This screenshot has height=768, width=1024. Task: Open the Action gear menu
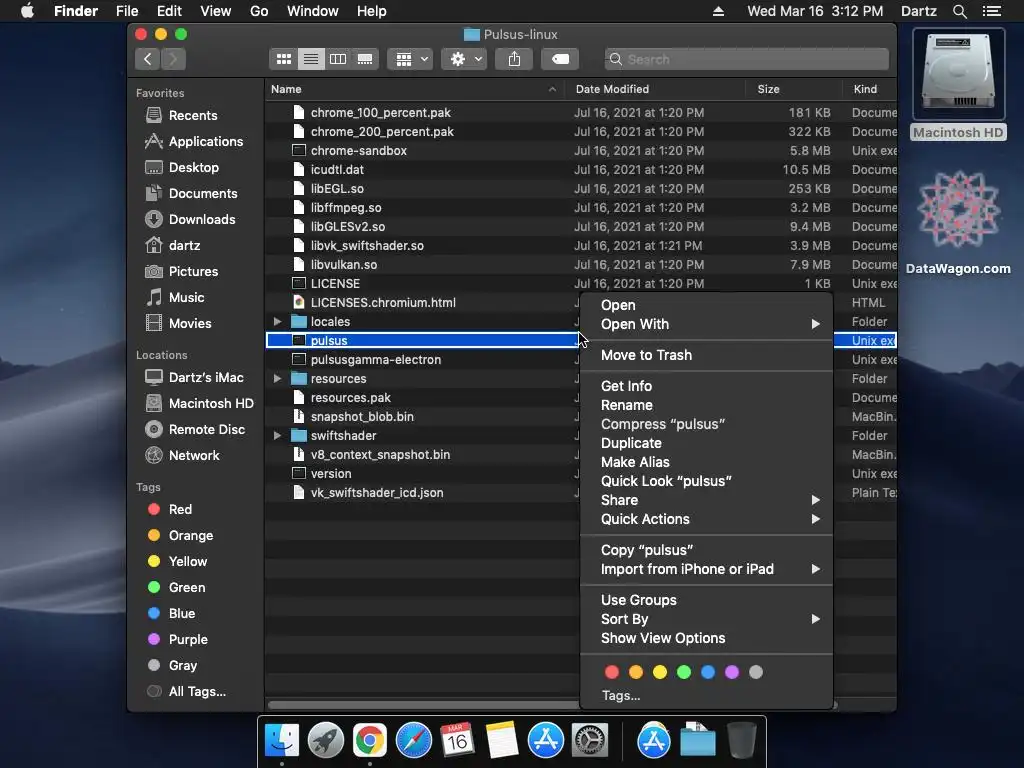pyautogui.click(x=464, y=59)
